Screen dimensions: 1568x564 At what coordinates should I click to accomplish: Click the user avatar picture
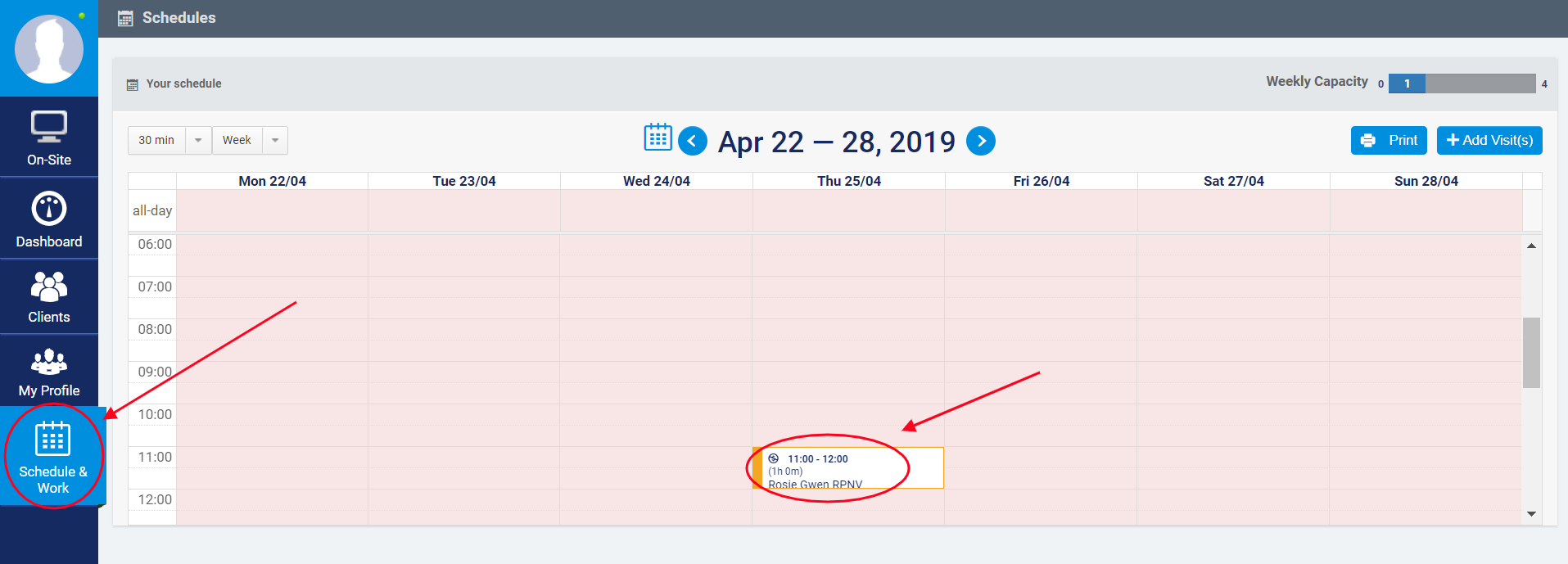point(49,49)
